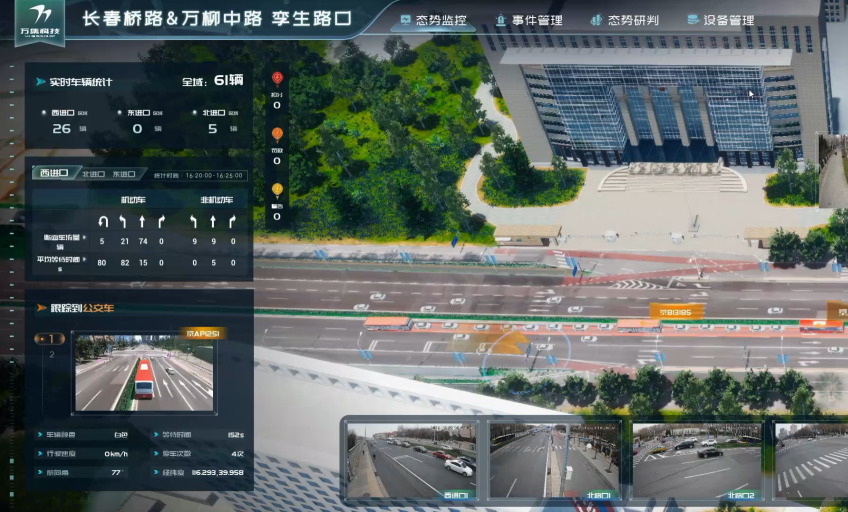Screen dimensions: 848x512
Task: Click the orange arrow beside 跟踪到公交车
Action: [x=41, y=308]
